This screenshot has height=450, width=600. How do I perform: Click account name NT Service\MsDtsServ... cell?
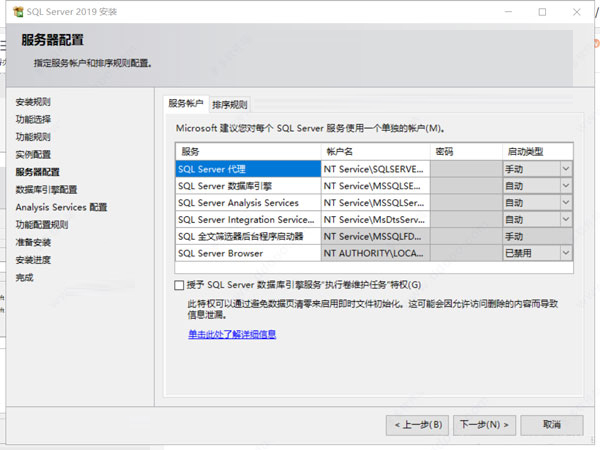click(375, 220)
